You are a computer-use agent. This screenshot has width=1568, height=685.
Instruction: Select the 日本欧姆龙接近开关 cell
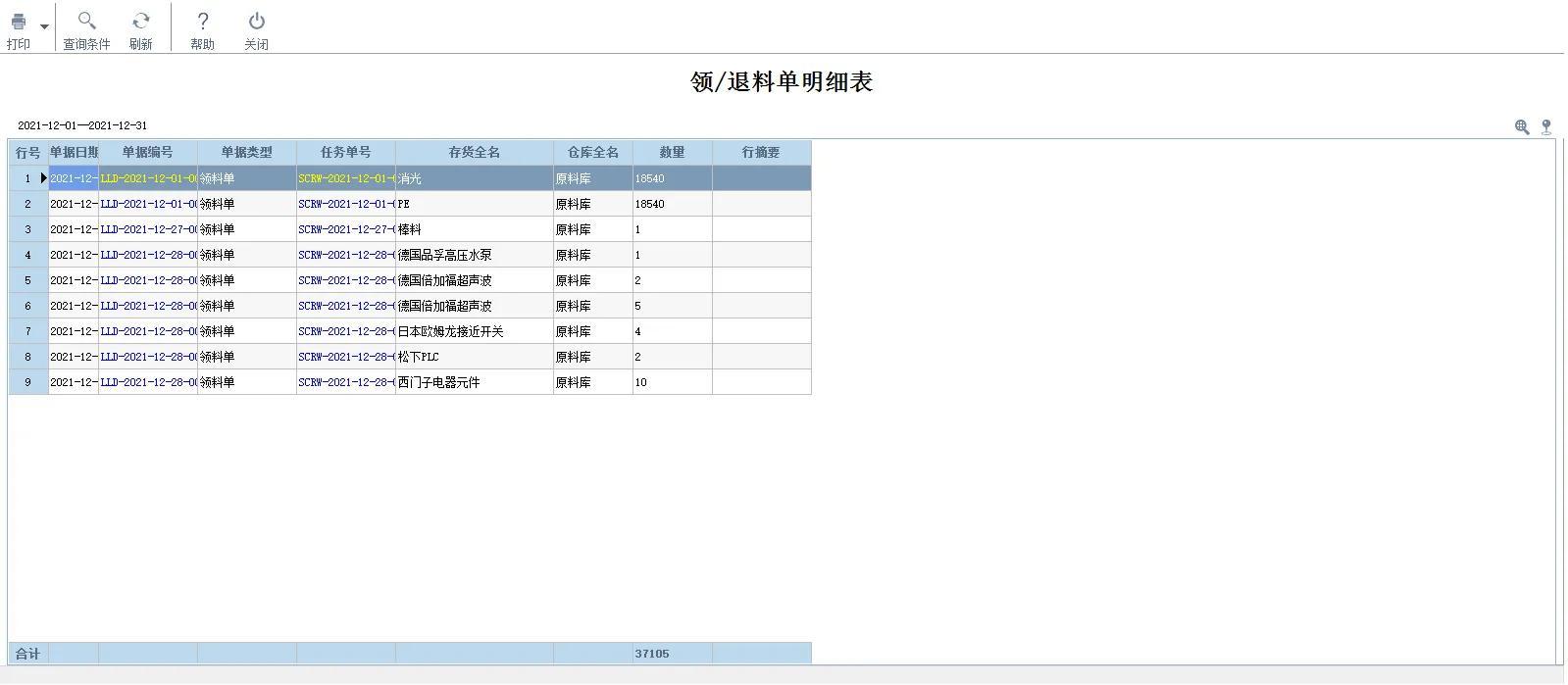pos(475,331)
